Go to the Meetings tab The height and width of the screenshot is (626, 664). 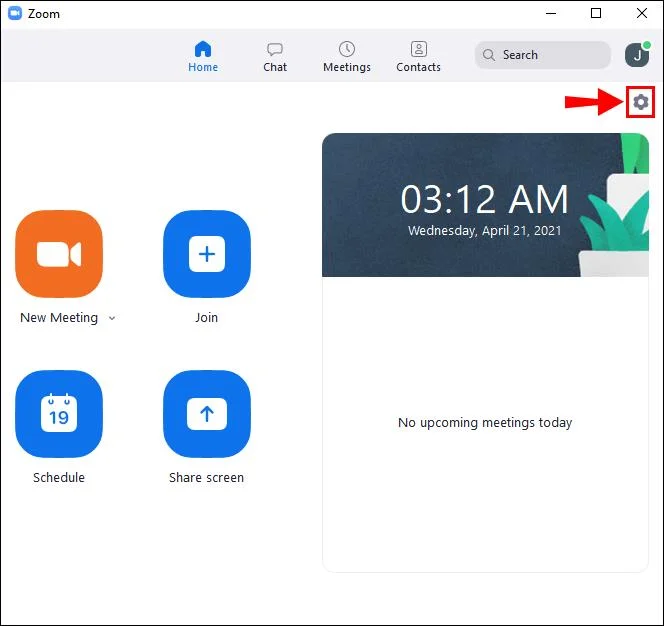[347, 57]
